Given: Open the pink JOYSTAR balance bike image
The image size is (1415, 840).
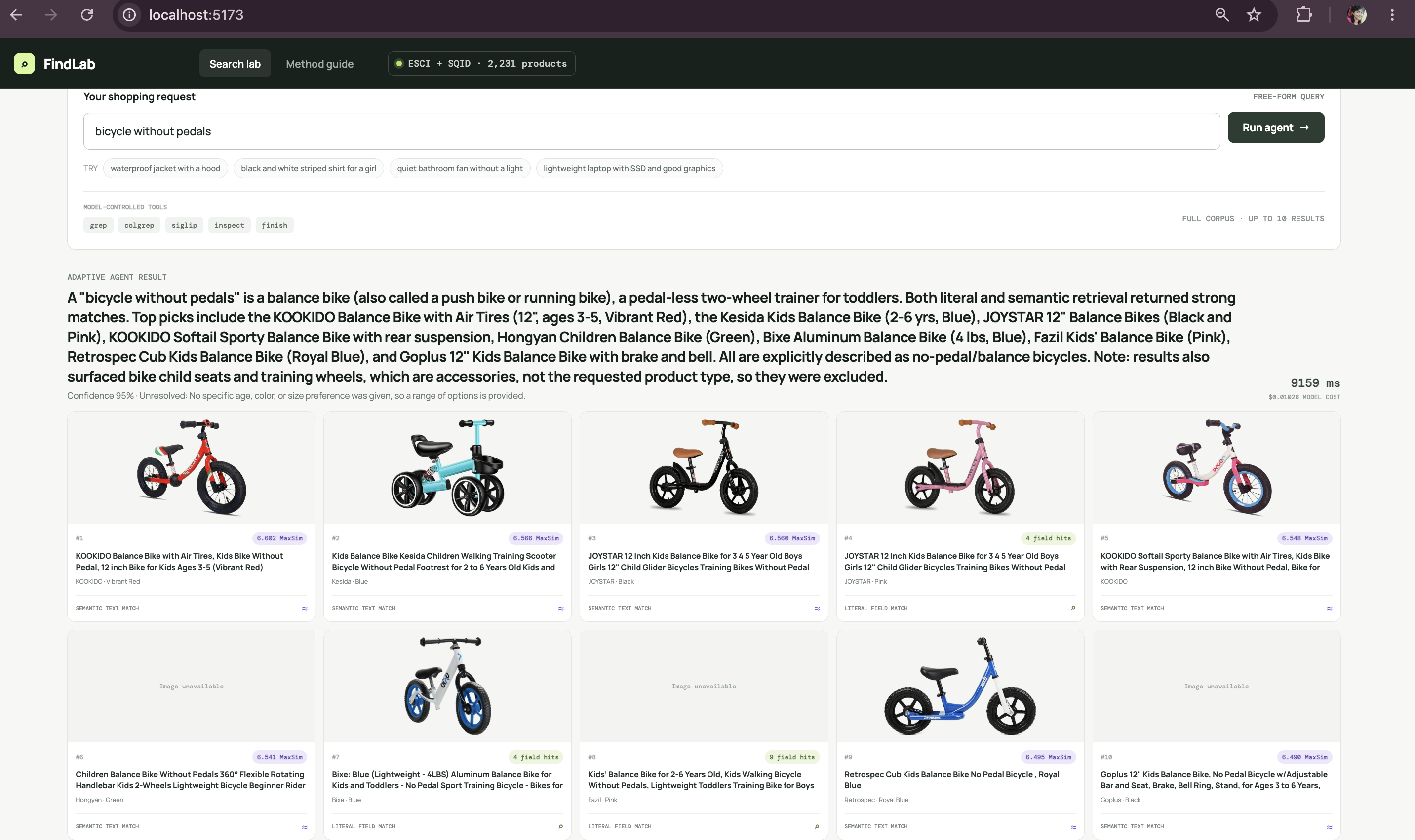Looking at the screenshot, I should click(x=960, y=467).
